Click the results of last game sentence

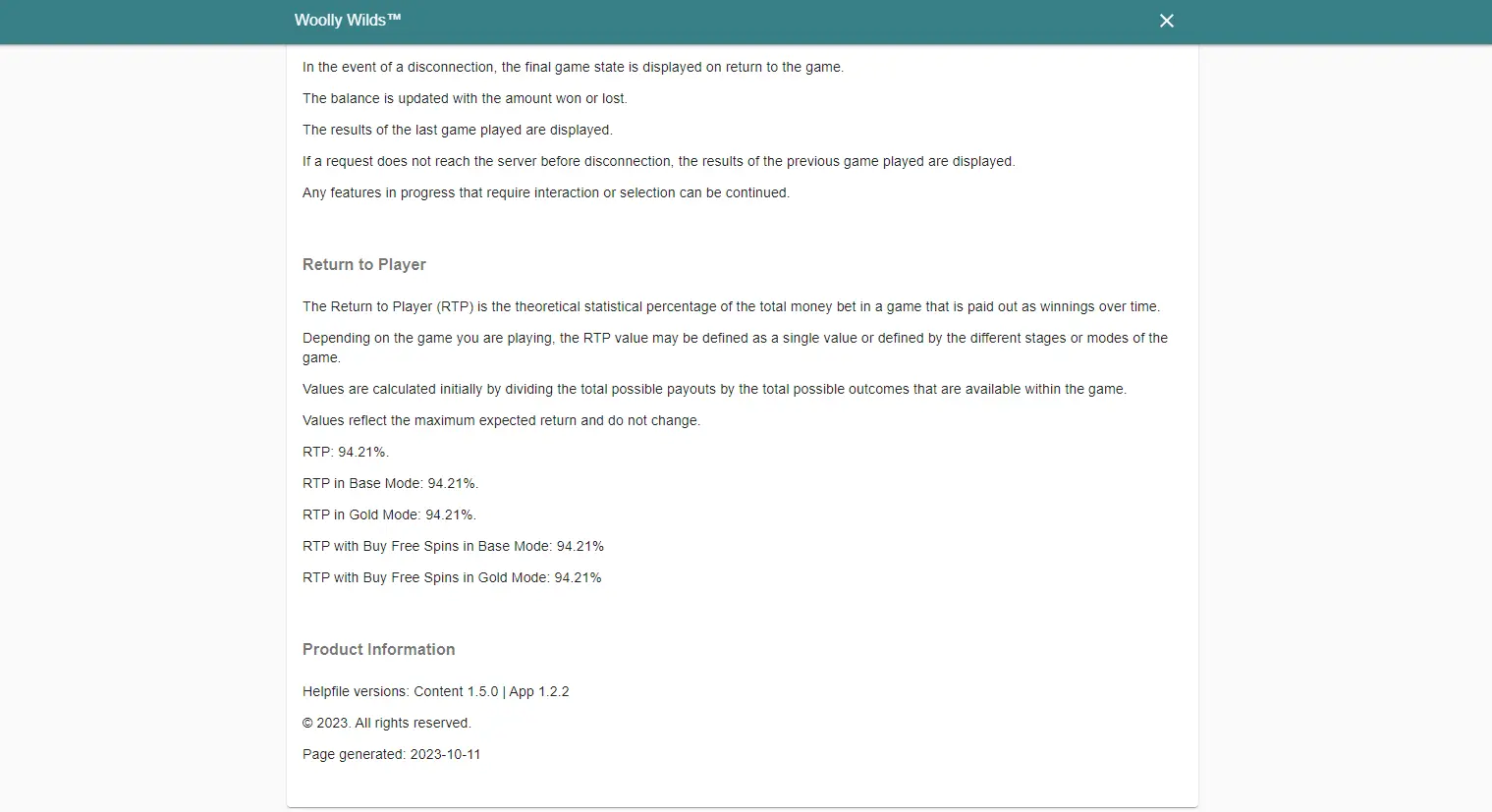point(458,130)
